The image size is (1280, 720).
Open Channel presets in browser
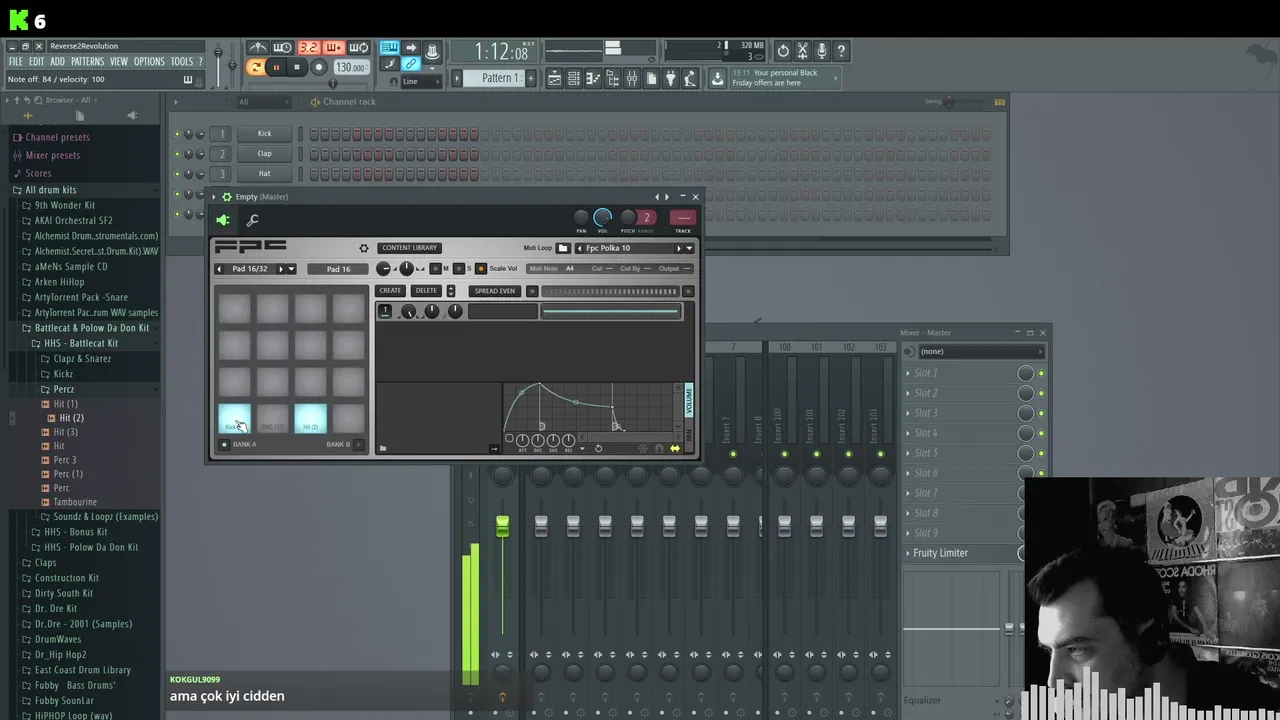[57, 137]
